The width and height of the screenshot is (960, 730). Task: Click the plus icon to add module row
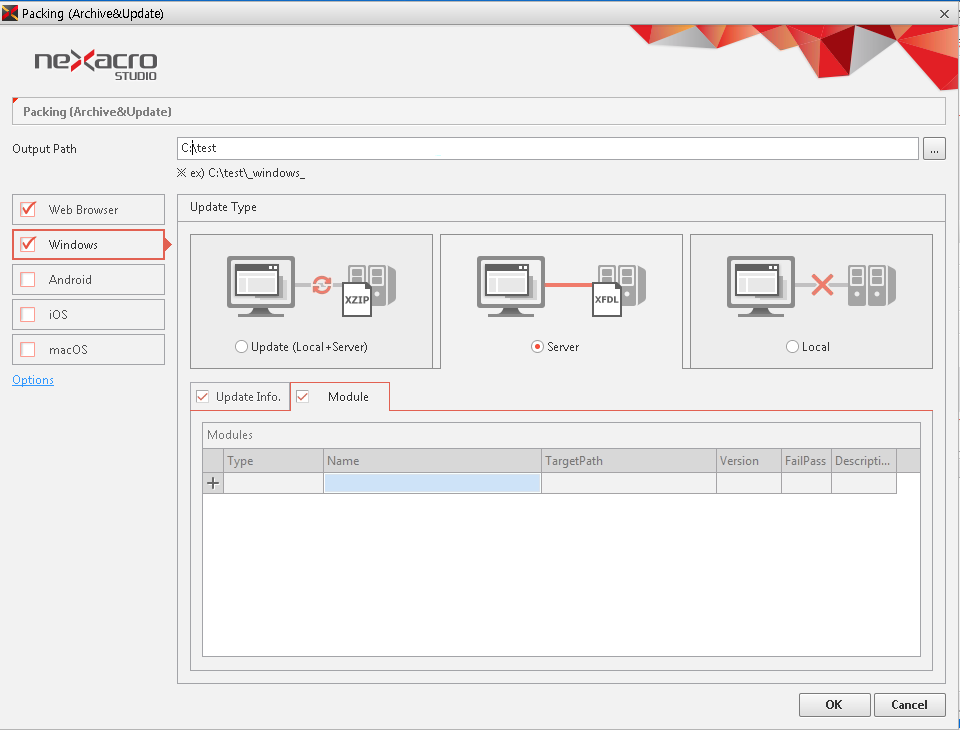coord(213,483)
